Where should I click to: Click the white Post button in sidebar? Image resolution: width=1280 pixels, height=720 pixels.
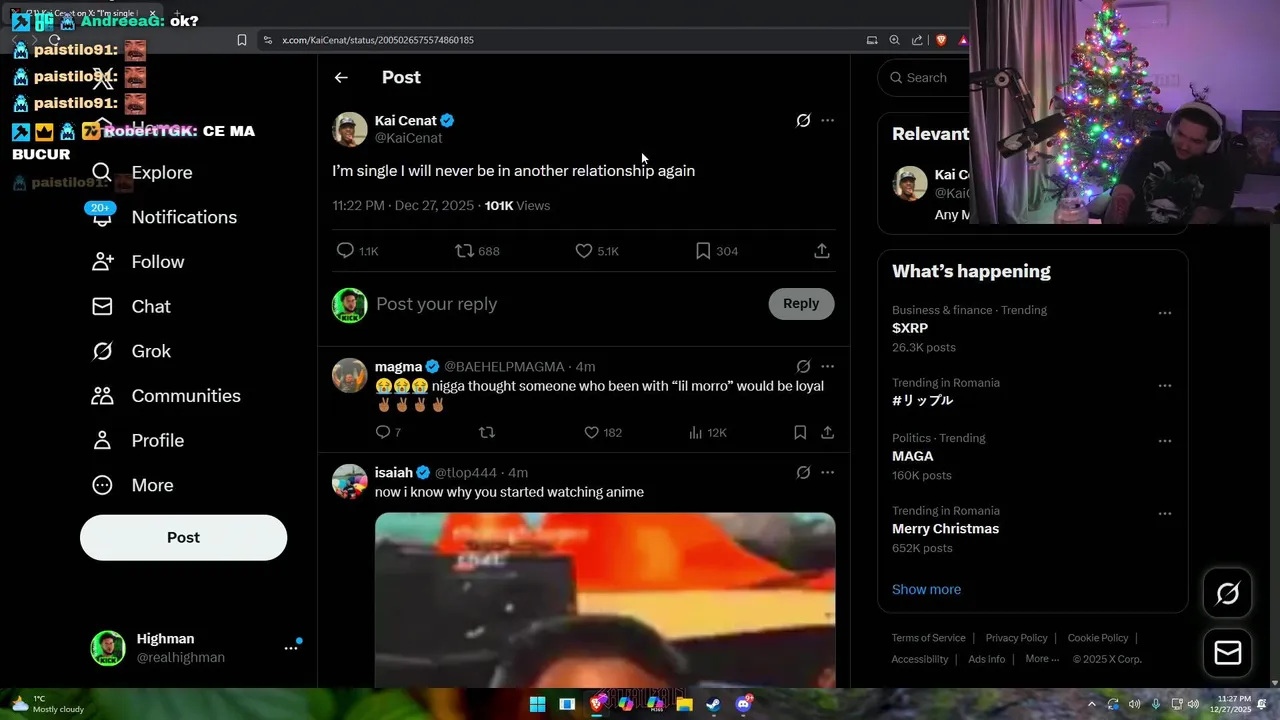coord(183,538)
